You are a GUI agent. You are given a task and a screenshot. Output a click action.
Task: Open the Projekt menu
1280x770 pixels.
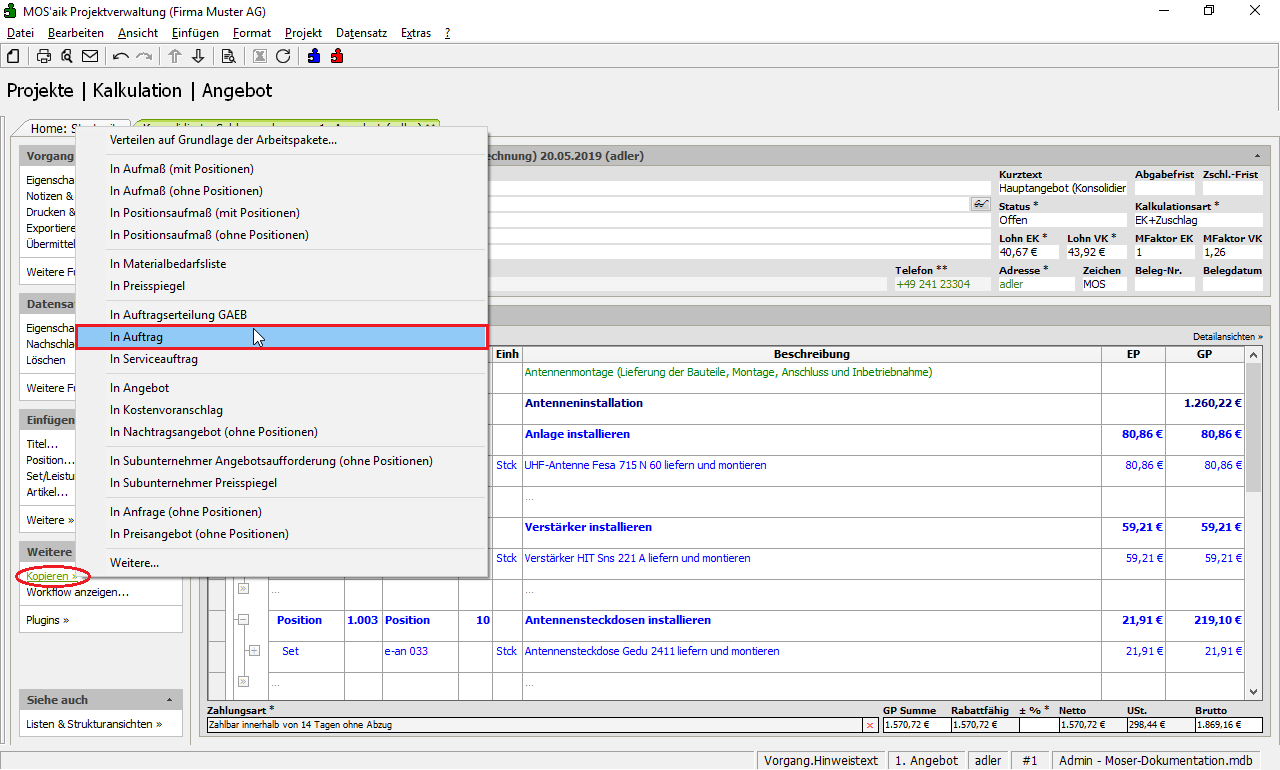click(303, 33)
